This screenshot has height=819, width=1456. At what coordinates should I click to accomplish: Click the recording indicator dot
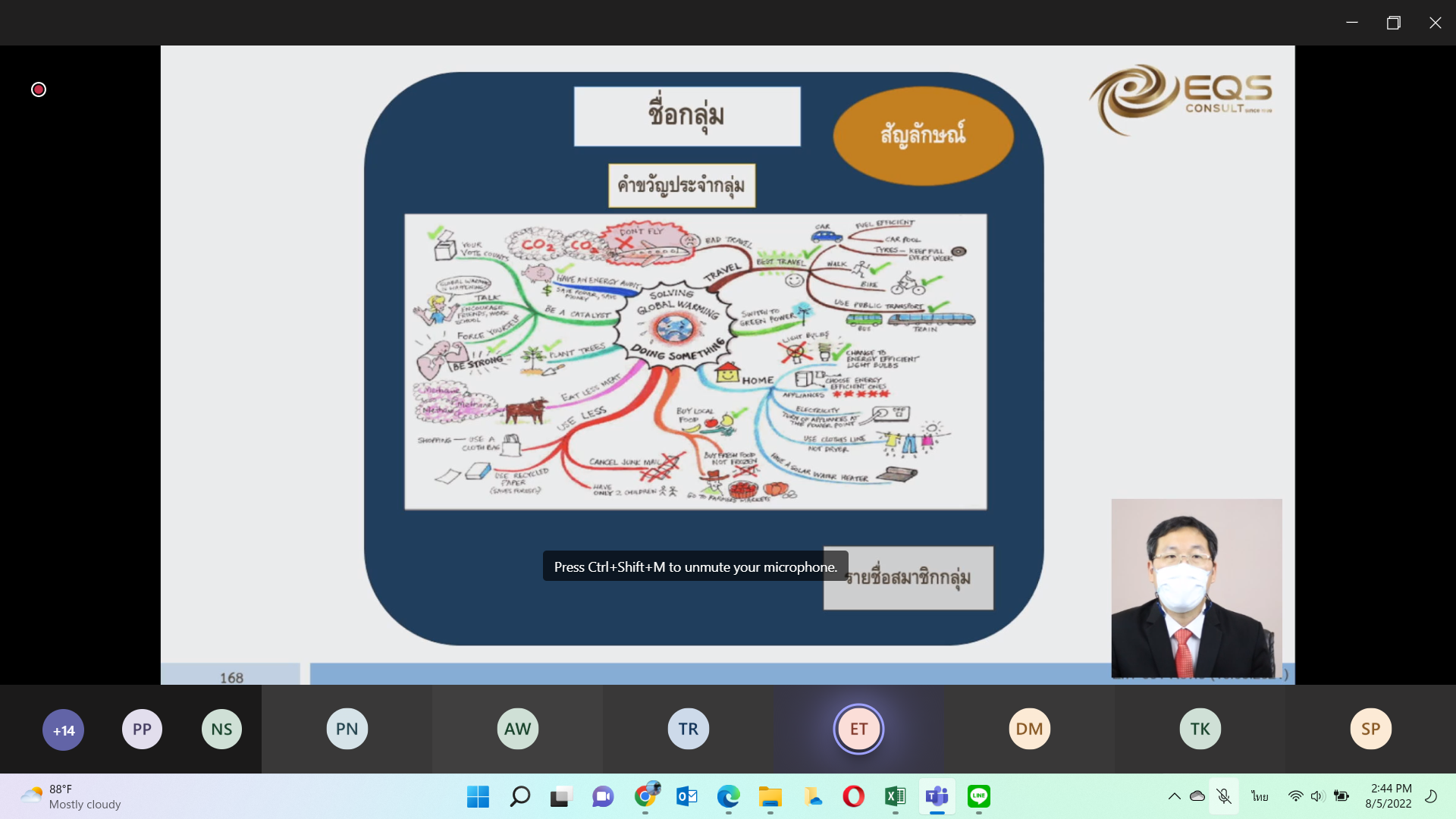click(39, 89)
